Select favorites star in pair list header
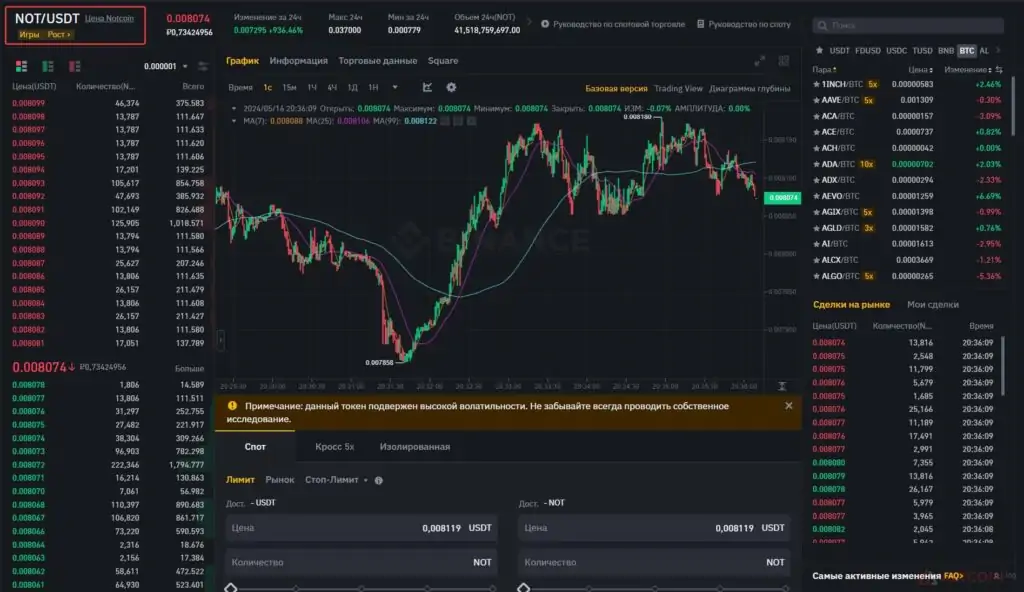 click(x=819, y=50)
